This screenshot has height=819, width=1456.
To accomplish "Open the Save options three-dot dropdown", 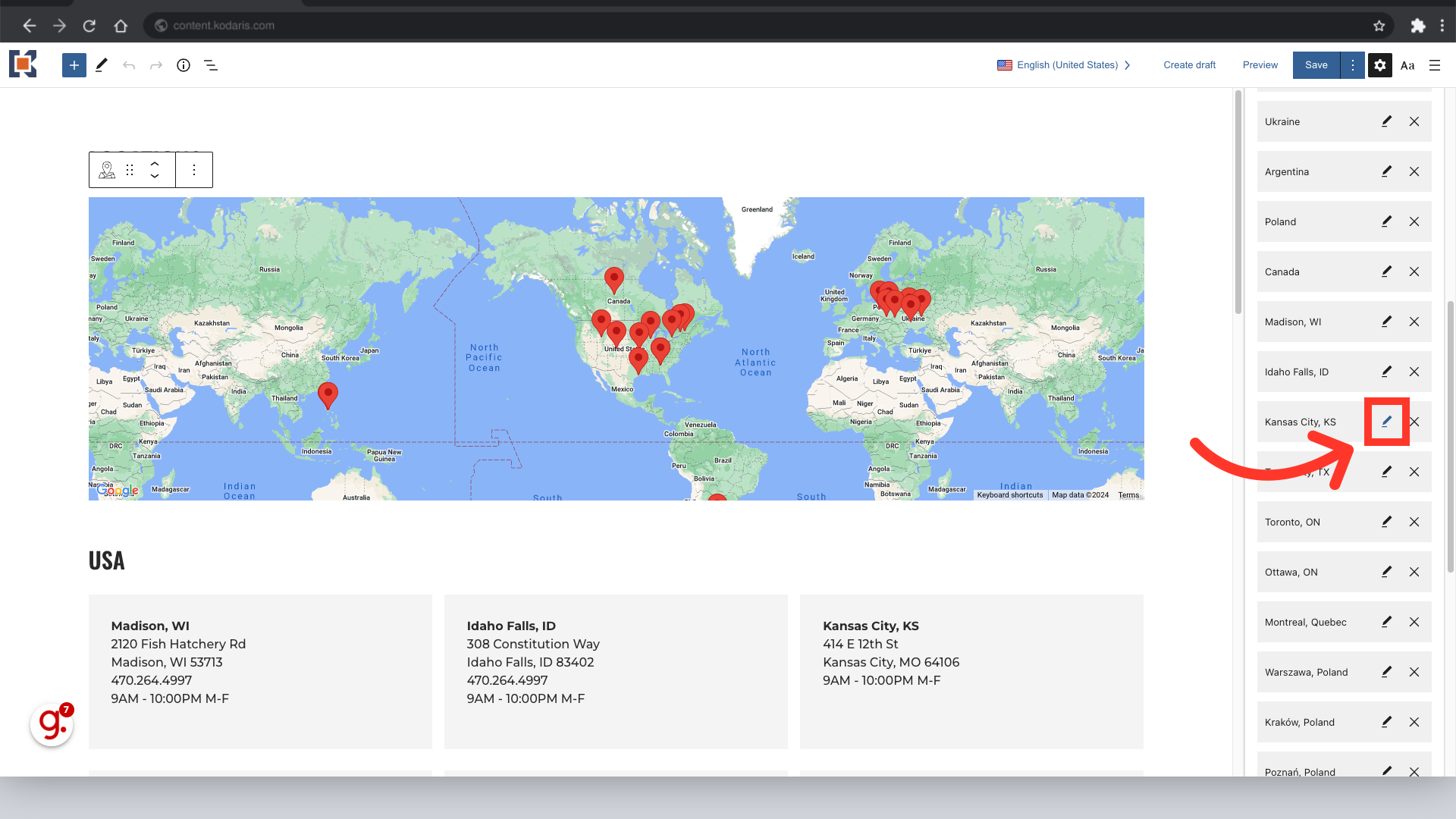I will point(1352,65).
